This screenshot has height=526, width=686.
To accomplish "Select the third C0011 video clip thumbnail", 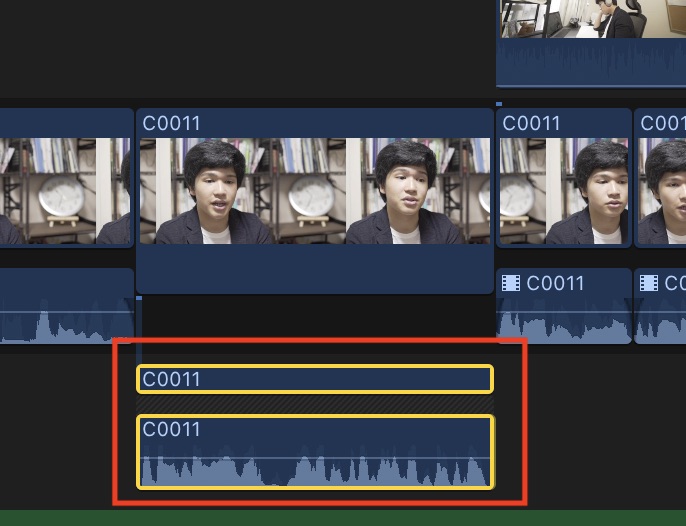I will 564,191.
